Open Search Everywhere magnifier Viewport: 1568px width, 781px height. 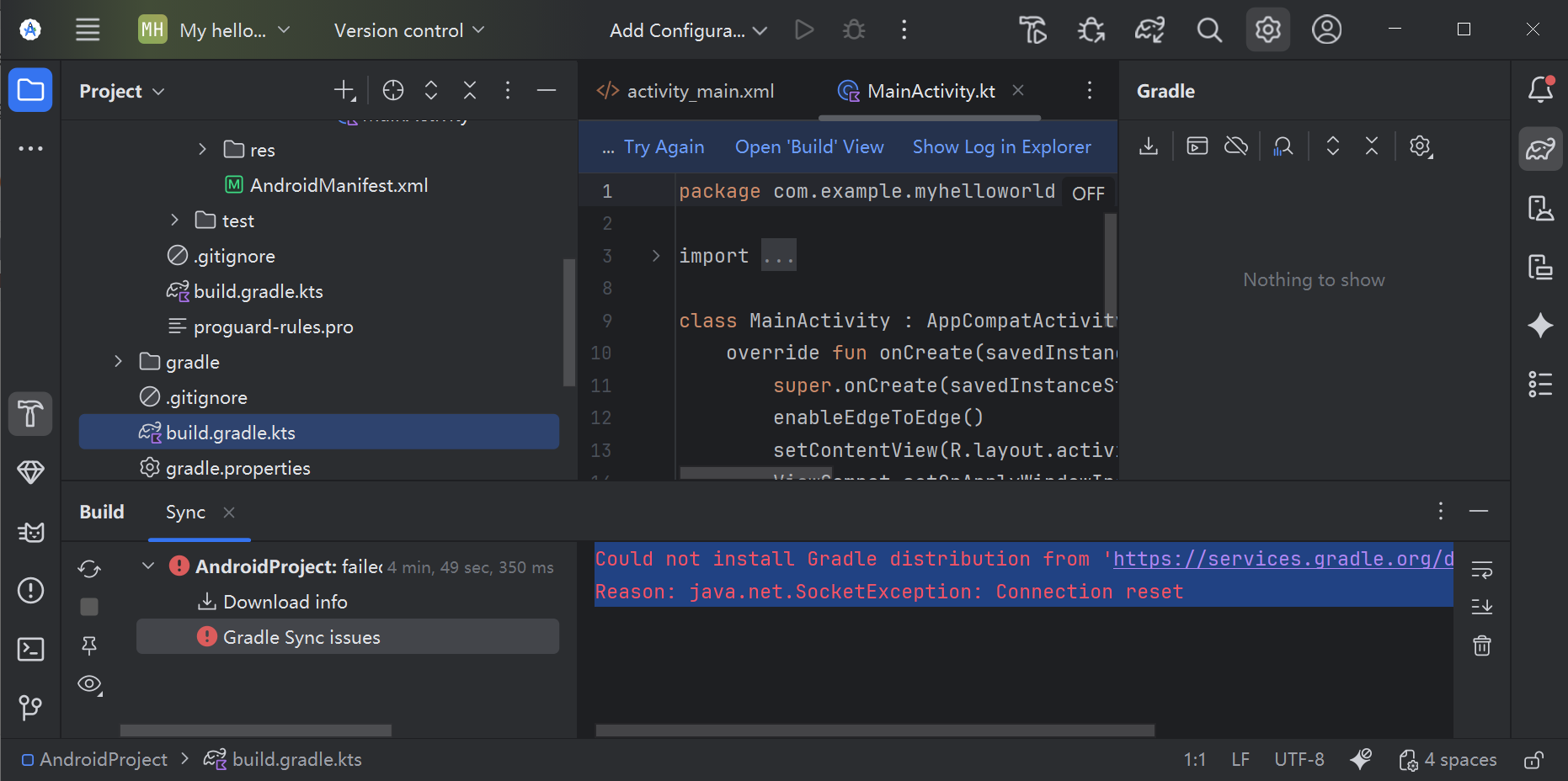(x=1209, y=30)
